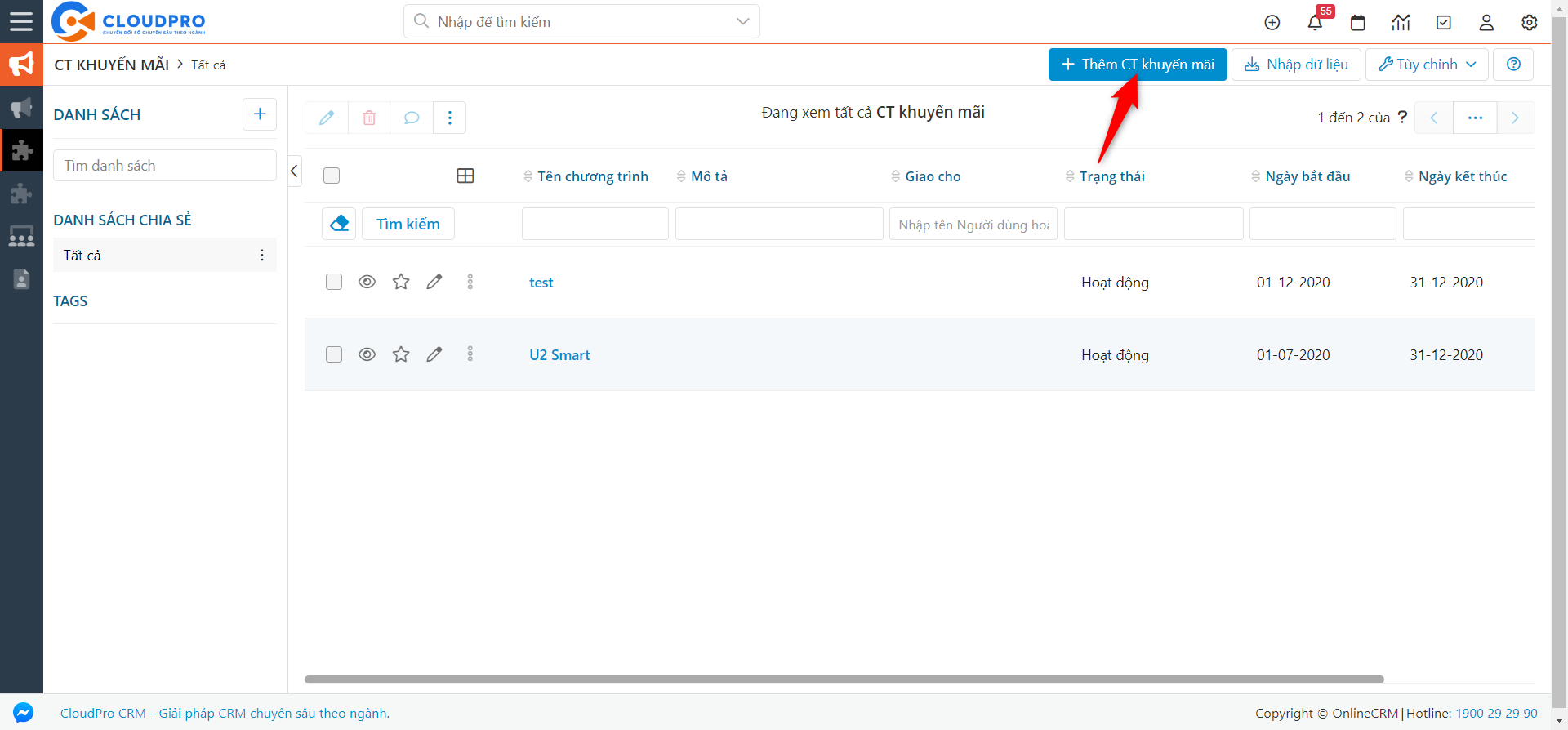Focus the Giao cho user filter field

coord(973,224)
